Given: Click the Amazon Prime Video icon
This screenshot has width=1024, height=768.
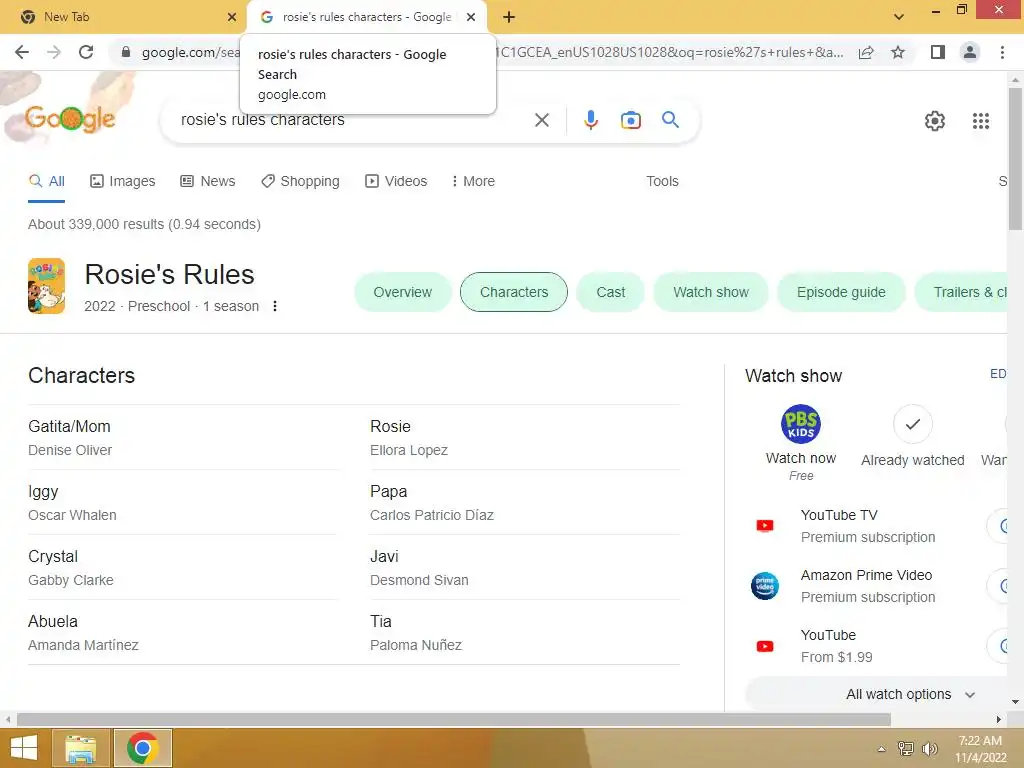Looking at the screenshot, I should pos(765,586).
